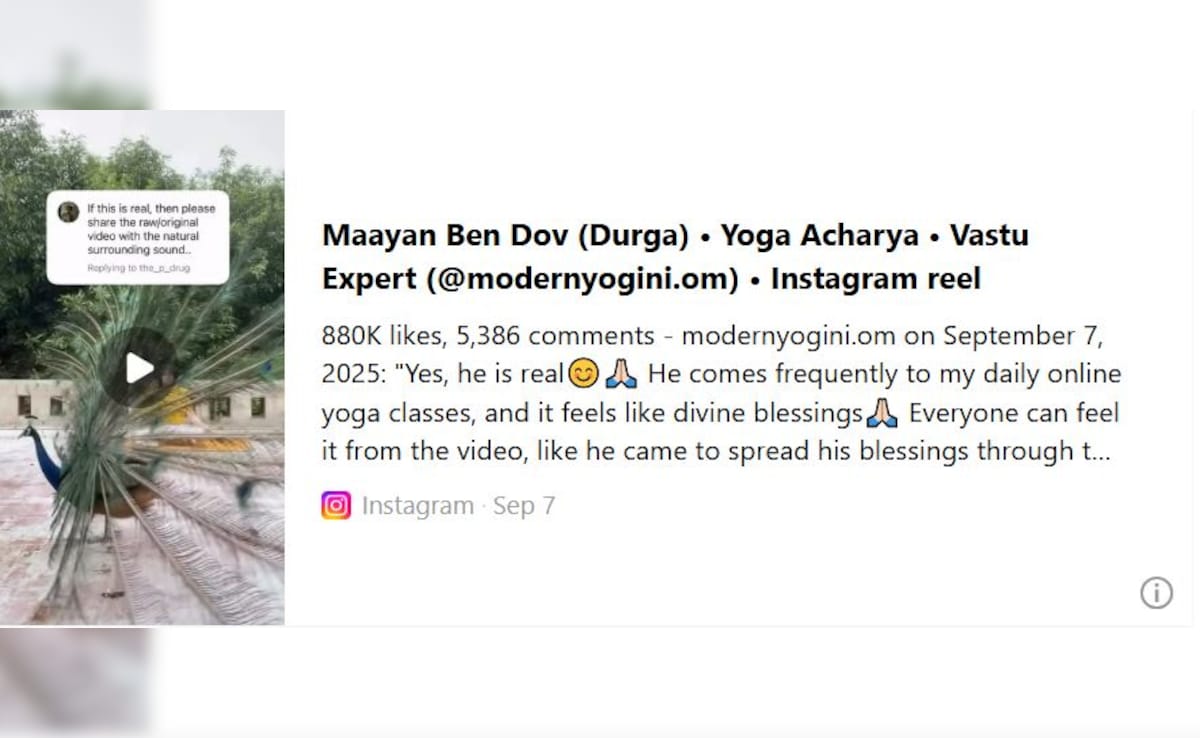Play the peacock Instagram reel video
1200x738 pixels.
click(140, 368)
